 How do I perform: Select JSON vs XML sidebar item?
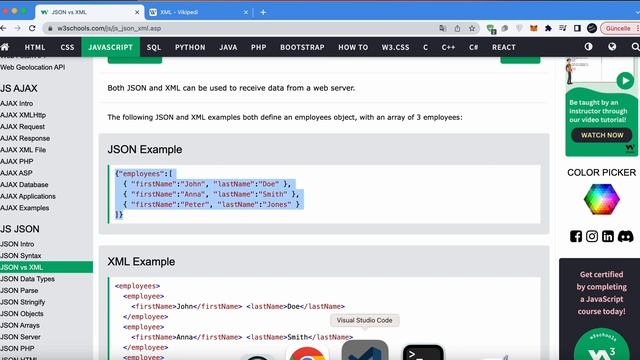click(x=47, y=267)
